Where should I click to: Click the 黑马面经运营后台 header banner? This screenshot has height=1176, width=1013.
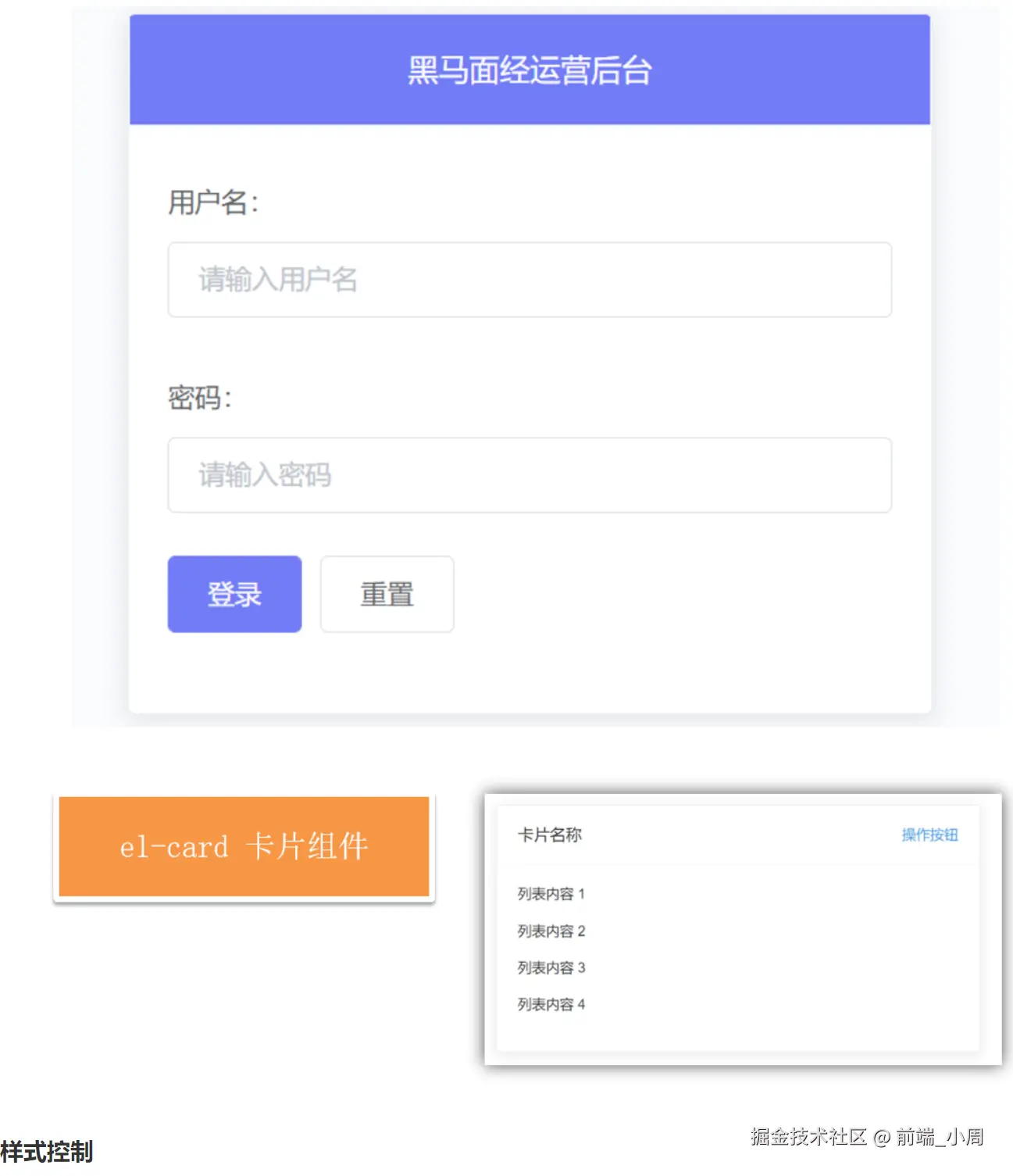click(530, 70)
